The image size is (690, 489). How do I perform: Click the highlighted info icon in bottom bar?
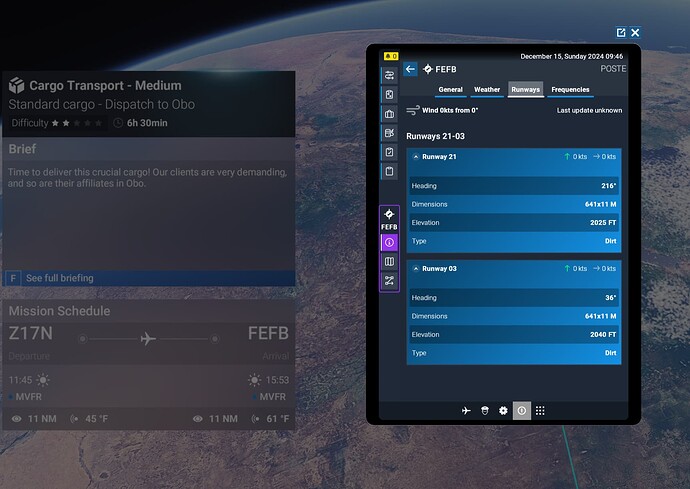pyautogui.click(x=521, y=411)
